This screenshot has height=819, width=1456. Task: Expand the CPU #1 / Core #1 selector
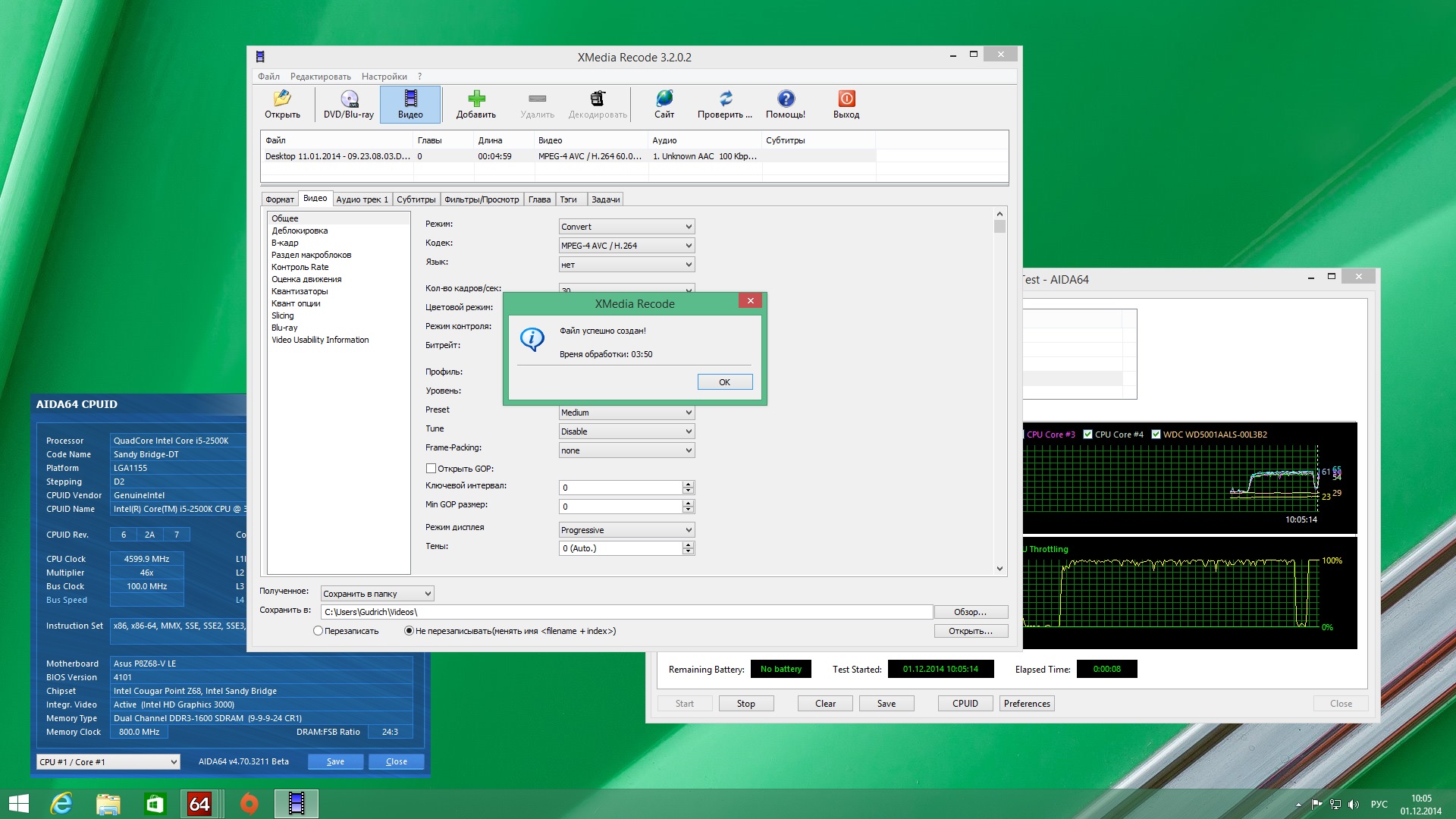coord(108,762)
